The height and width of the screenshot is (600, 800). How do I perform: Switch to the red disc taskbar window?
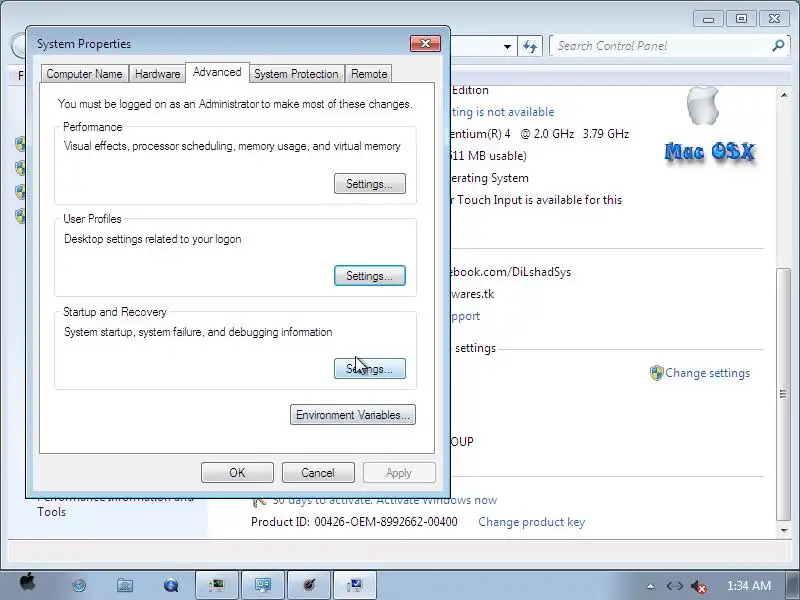pos(309,585)
